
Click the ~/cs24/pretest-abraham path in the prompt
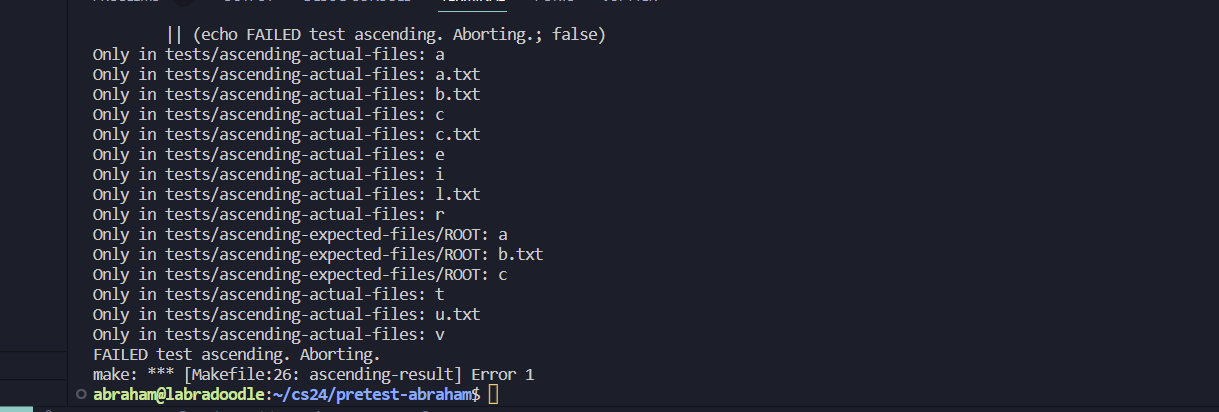coord(375,395)
